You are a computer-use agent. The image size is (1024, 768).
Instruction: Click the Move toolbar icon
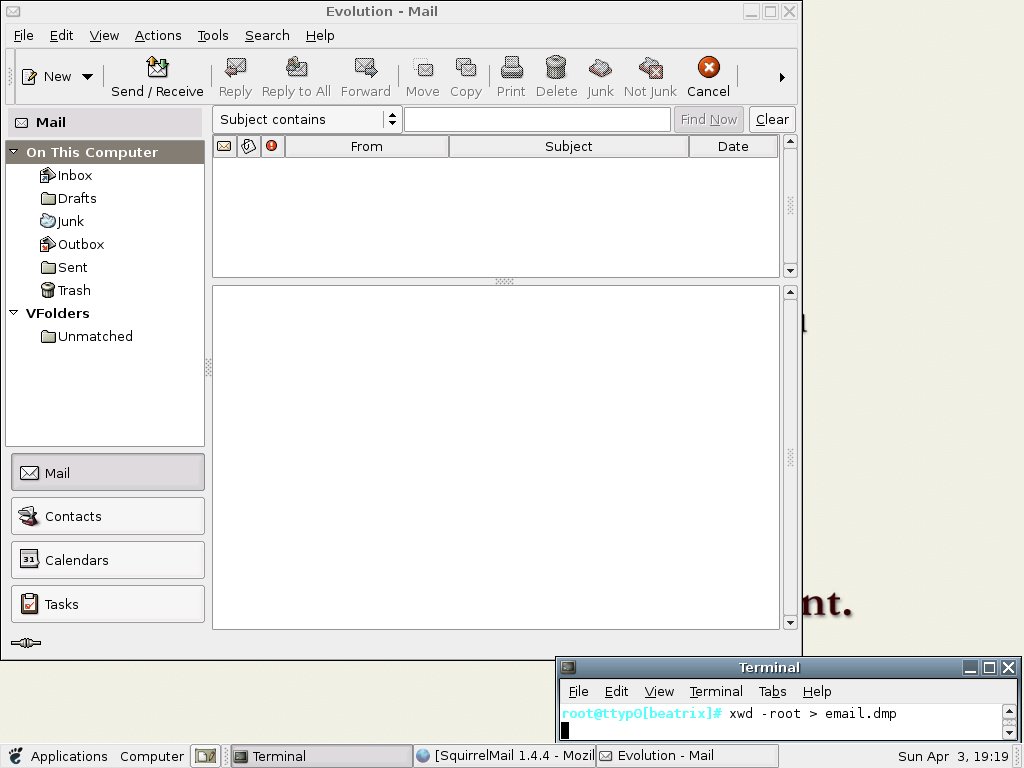click(423, 67)
